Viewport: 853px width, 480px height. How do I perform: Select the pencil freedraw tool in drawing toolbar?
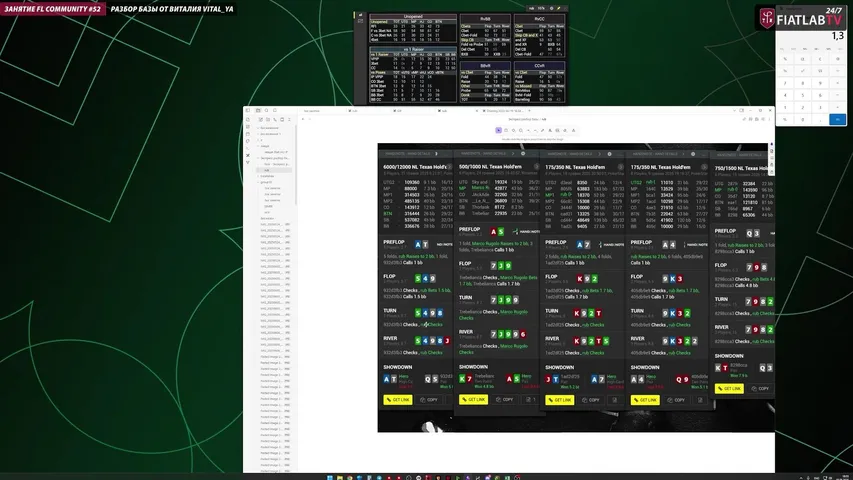point(542,130)
